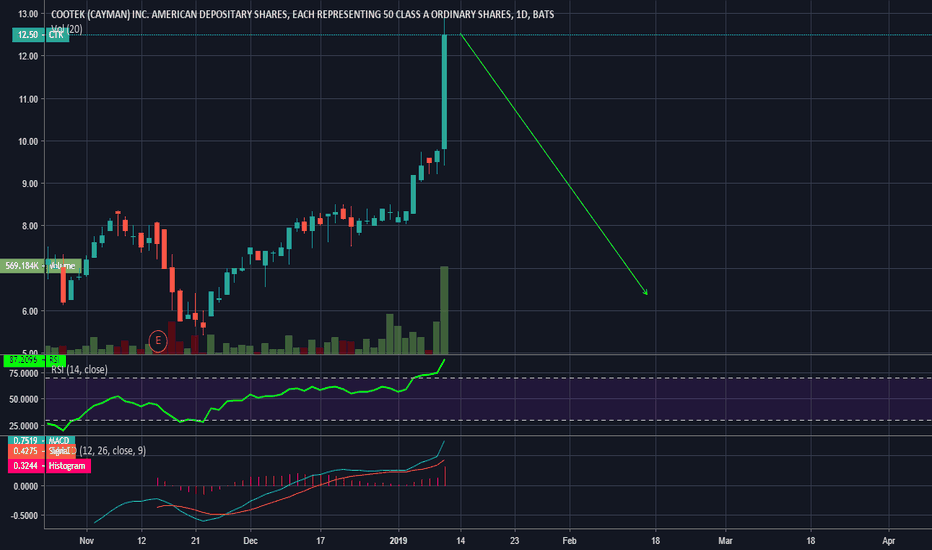Click the Mar date axis label
This screenshot has width=932, height=550.
tap(725, 540)
